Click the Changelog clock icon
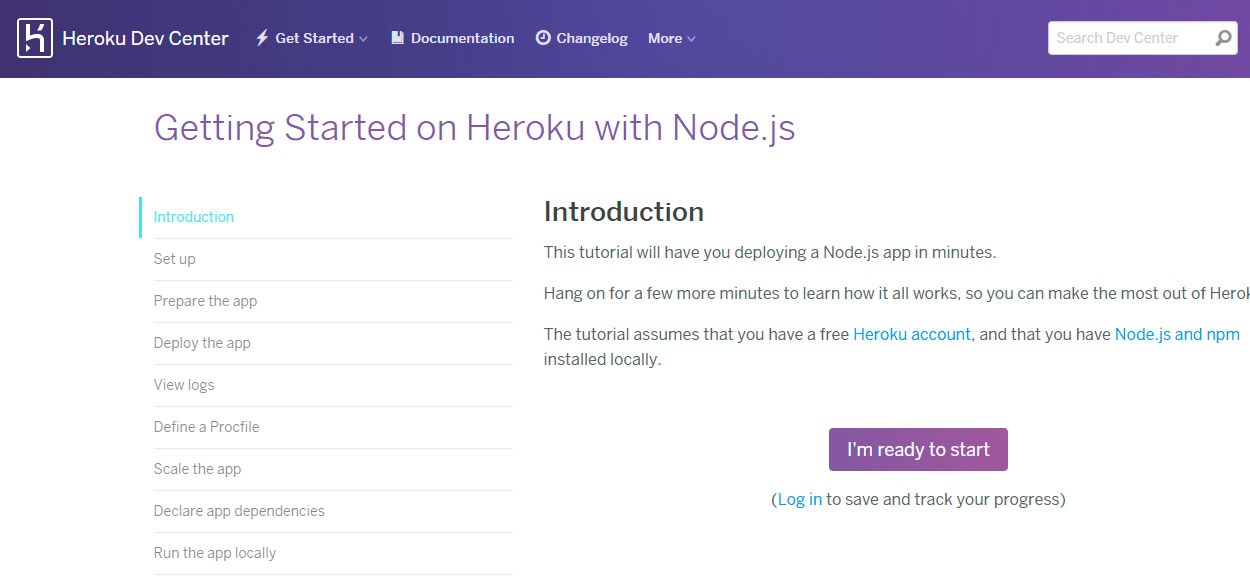The width and height of the screenshot is (1250, 580). click(x=543, y=38)
